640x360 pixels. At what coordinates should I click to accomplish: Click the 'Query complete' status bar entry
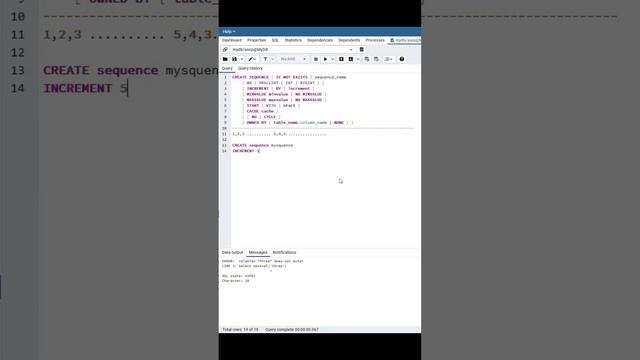(292, 329)
